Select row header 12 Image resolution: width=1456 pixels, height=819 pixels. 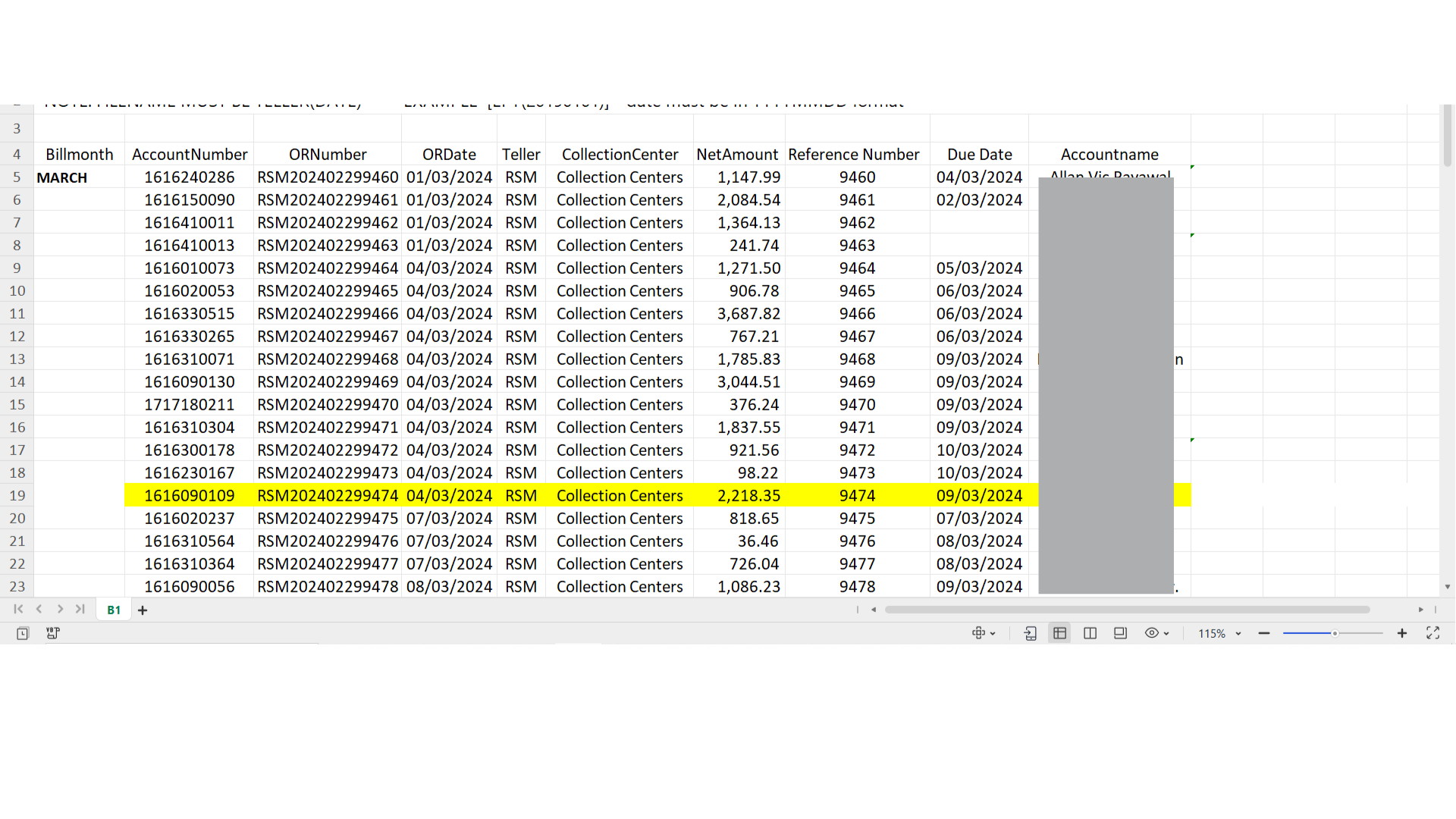[17, 336]
